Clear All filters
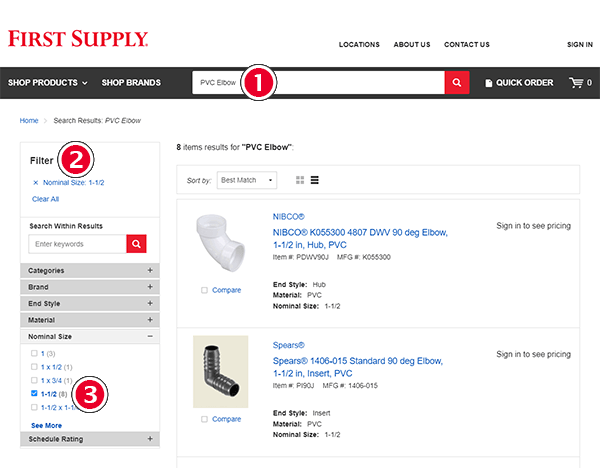 46,199
